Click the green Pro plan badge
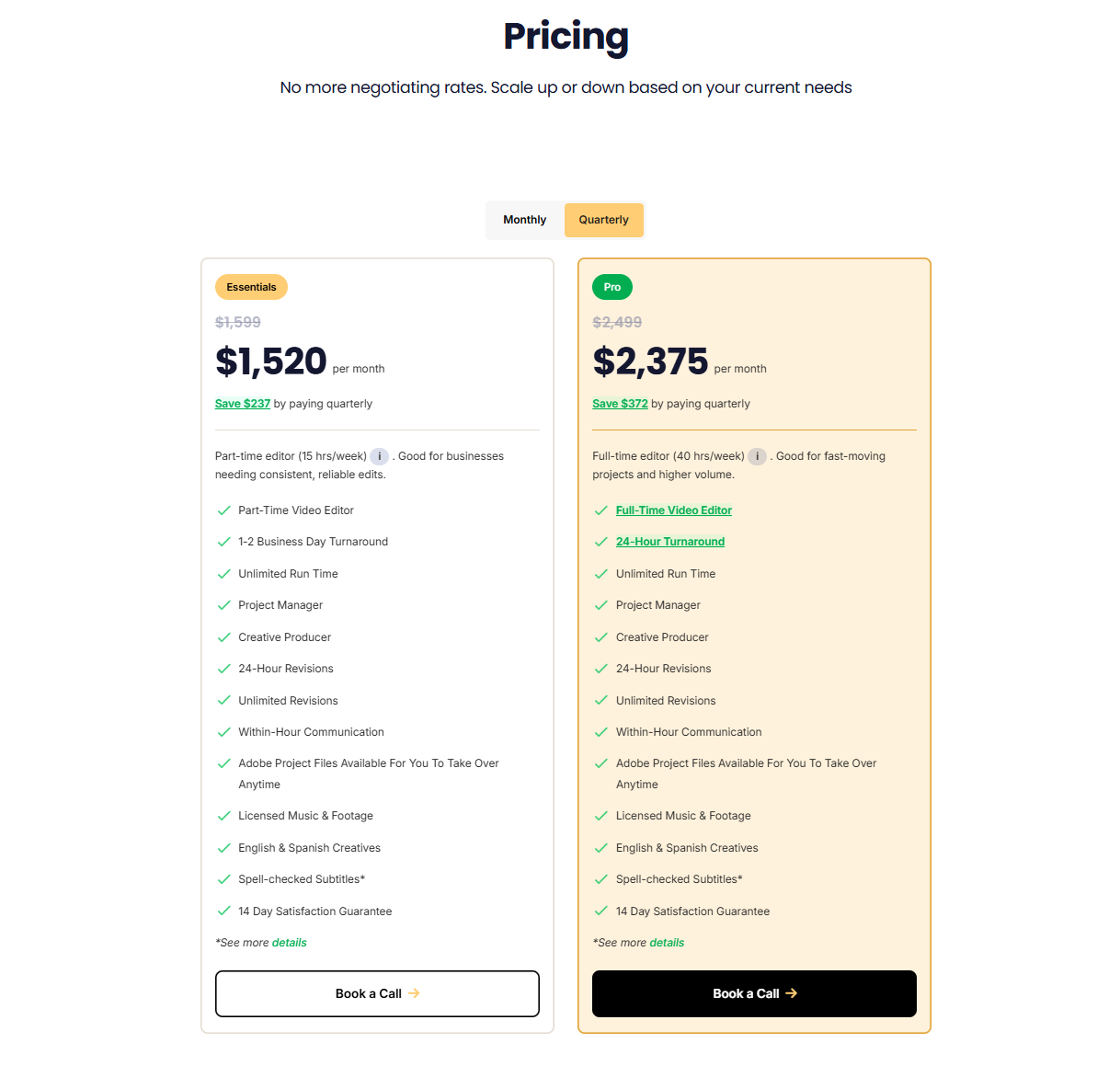The width and height of the screenshot is (1120, 1066). 612,287
